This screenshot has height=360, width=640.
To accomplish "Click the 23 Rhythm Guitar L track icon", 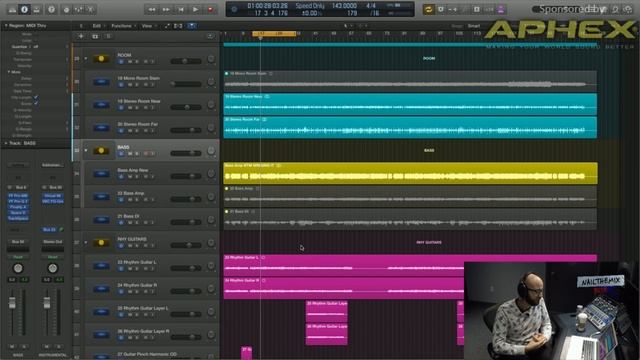I will pos(101,266).
